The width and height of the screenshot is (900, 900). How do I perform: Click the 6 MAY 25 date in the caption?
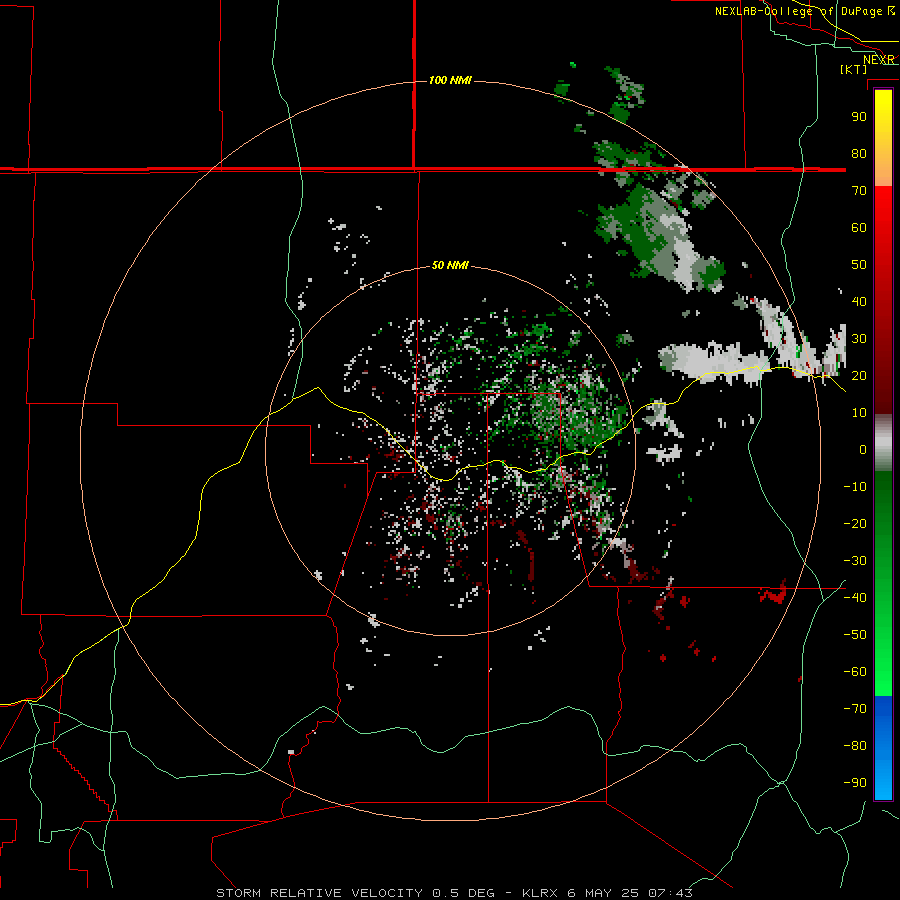point(603,893)
